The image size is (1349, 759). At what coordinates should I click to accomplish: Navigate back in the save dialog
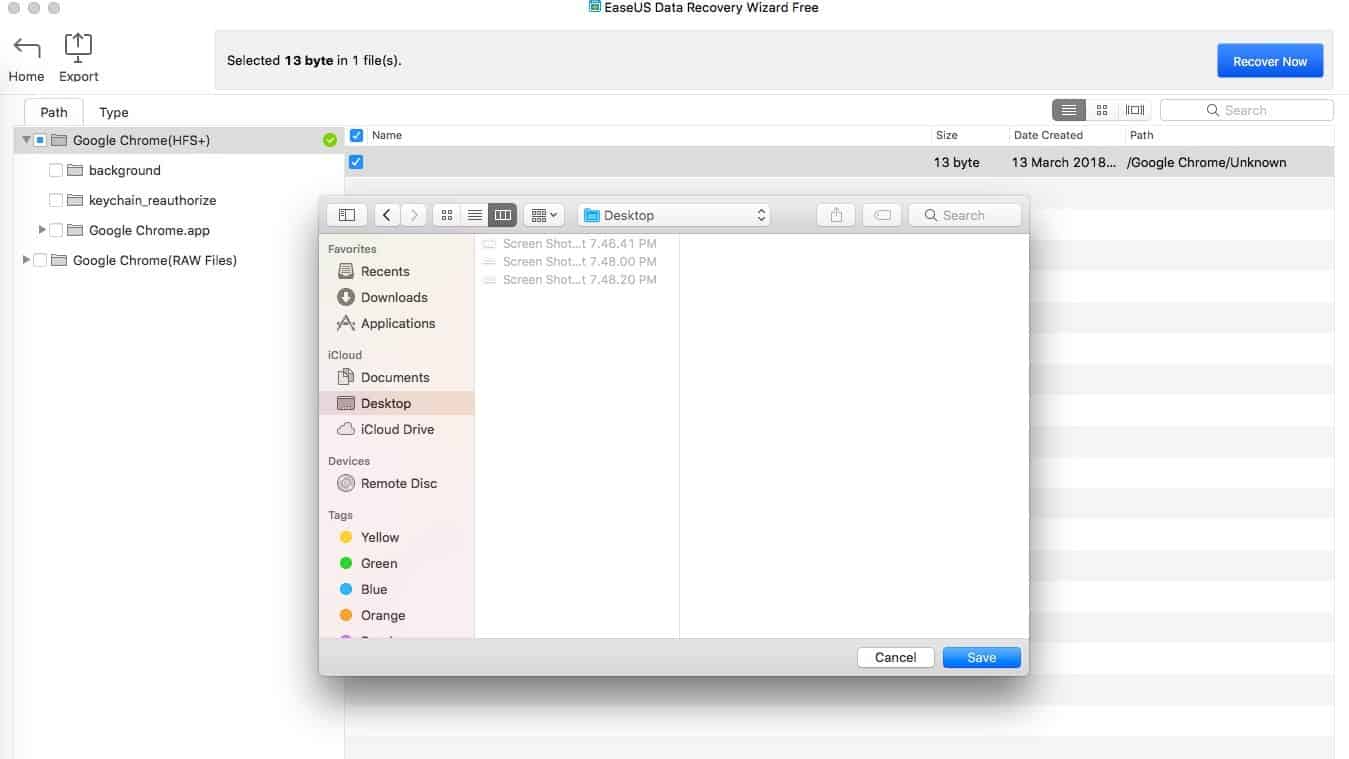click(387, 215)
